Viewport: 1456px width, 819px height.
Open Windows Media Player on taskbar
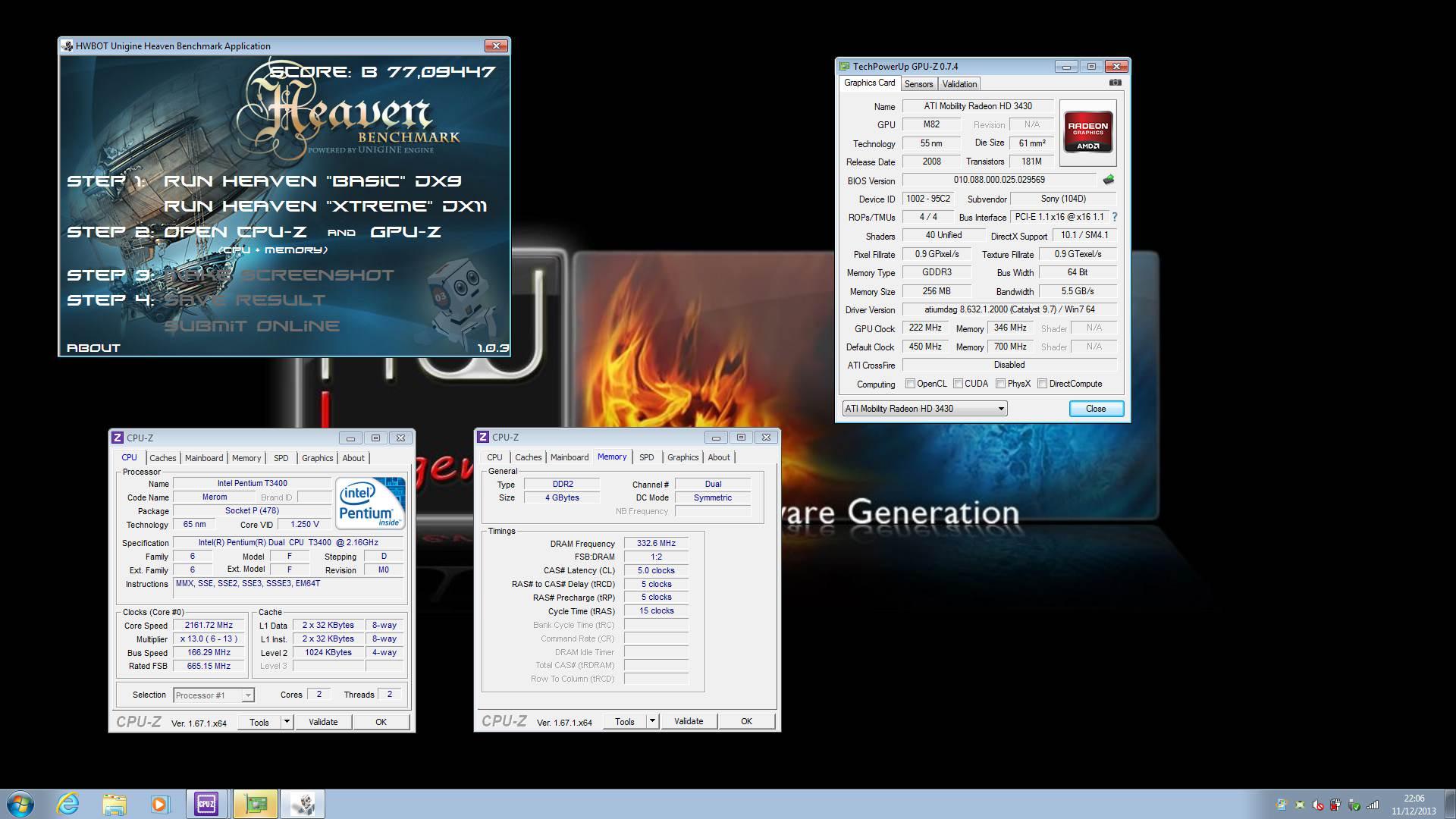(x=160, y=804)
